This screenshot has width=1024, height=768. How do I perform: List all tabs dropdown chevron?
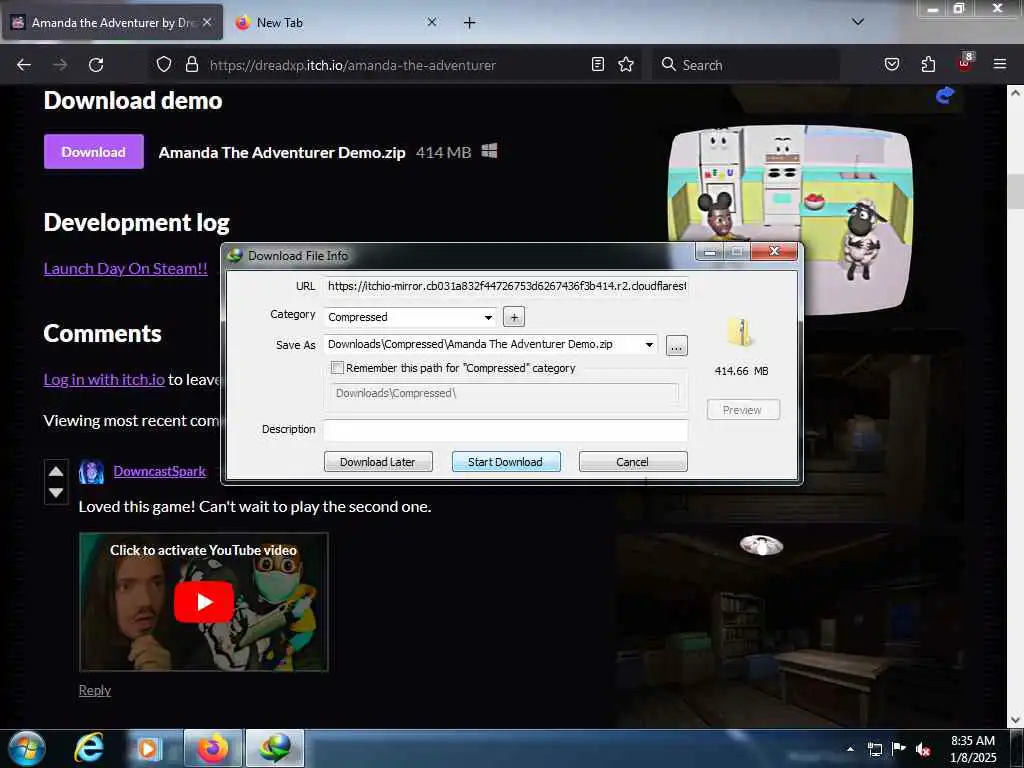coord(858,22)
